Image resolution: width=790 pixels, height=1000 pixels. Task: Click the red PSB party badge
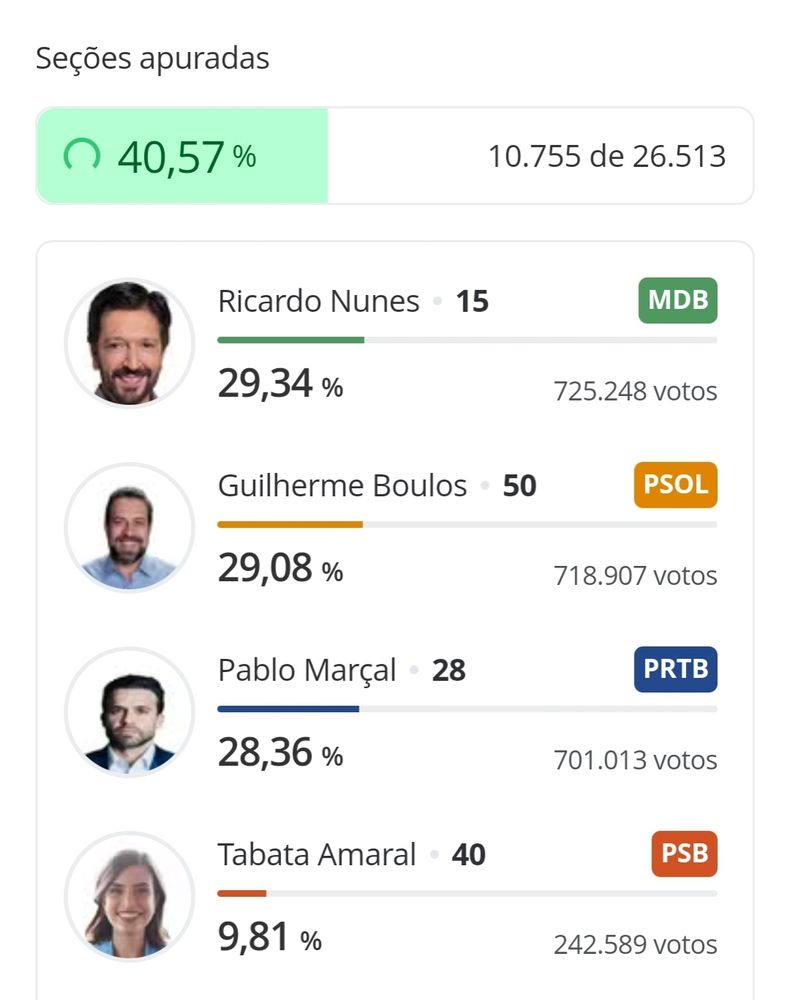[684, 853]
